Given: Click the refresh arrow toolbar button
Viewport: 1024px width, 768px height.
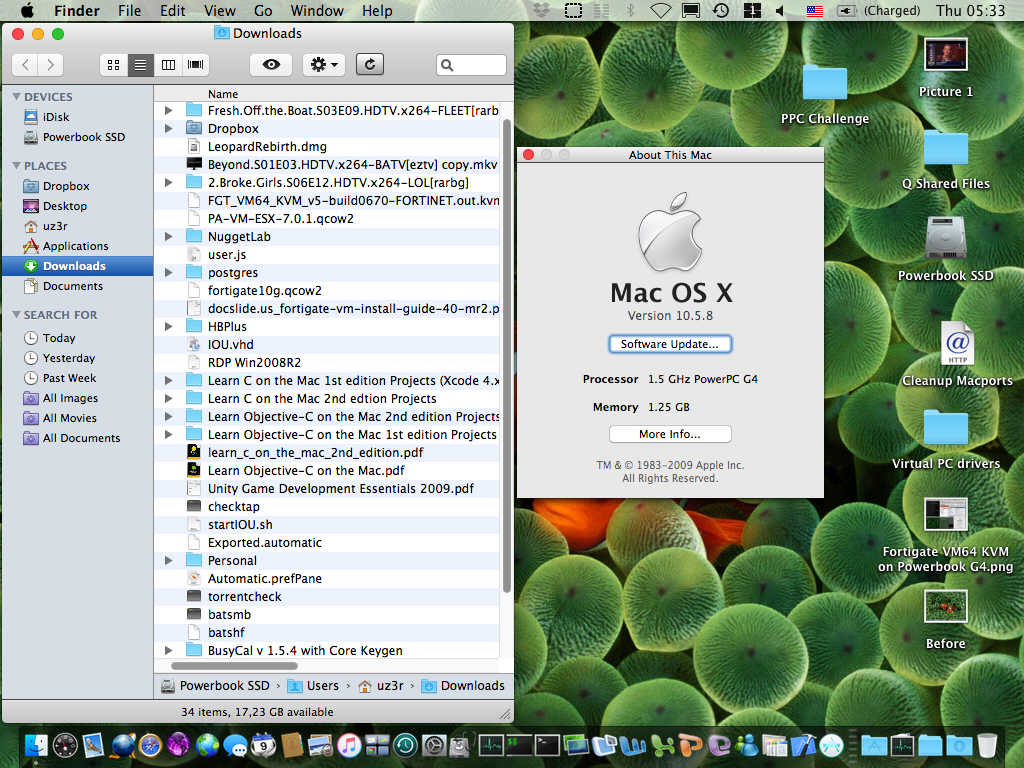Looking at the screenshot, I should coord(370,65).
